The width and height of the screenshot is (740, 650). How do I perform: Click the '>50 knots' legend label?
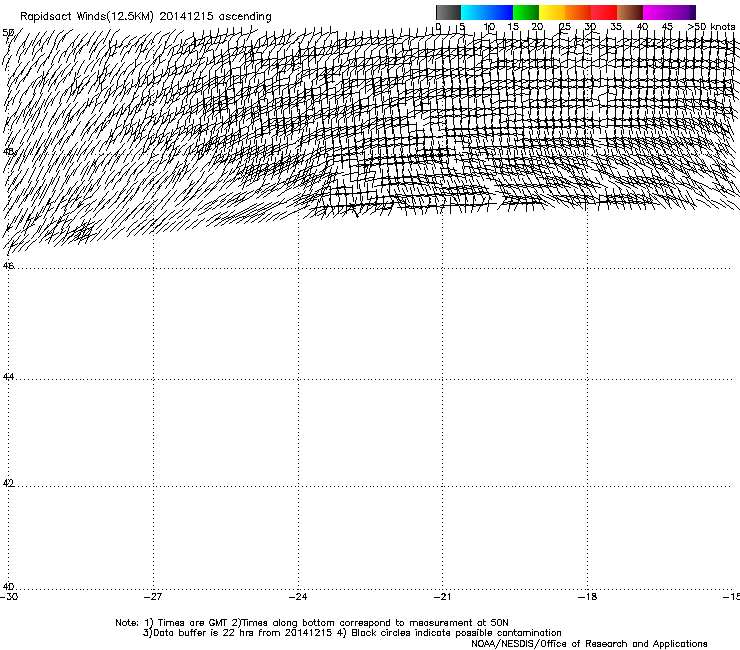[711, 26]
